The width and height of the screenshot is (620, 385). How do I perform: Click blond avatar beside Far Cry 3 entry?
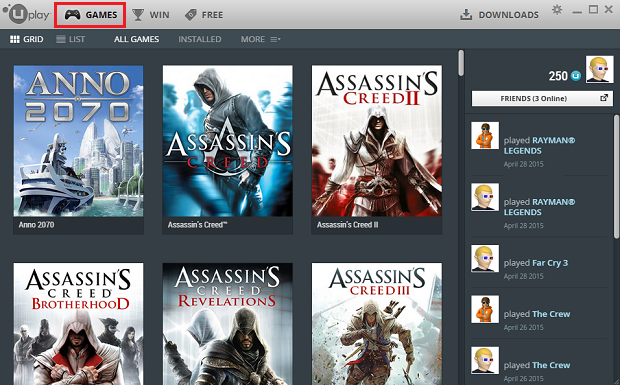(485, 259)
